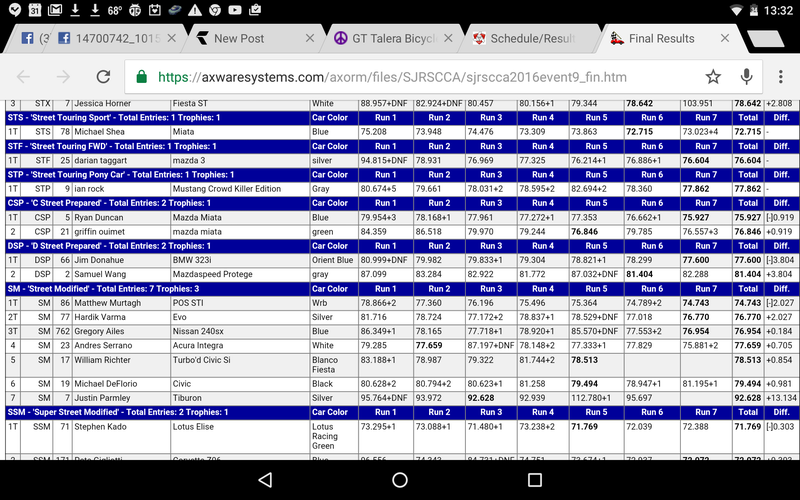Select driver name griffin ouimet
800x500 pixels.
point(100,232)
